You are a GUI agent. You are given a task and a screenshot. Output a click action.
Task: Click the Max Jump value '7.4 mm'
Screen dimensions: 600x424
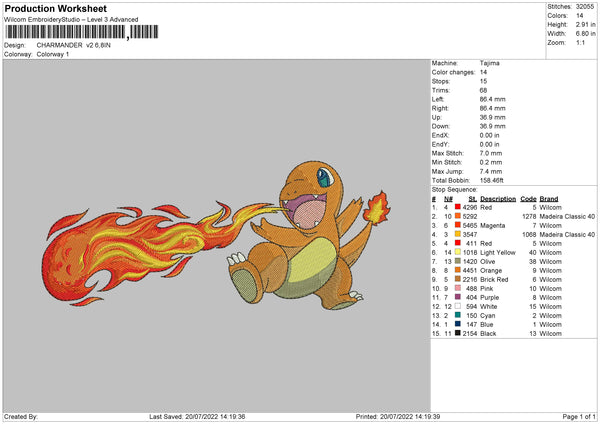click(x=491, y=171)
